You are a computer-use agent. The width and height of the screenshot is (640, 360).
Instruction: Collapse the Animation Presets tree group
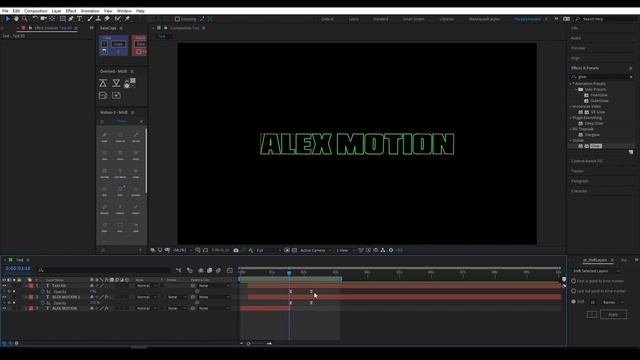pos(571,84)
